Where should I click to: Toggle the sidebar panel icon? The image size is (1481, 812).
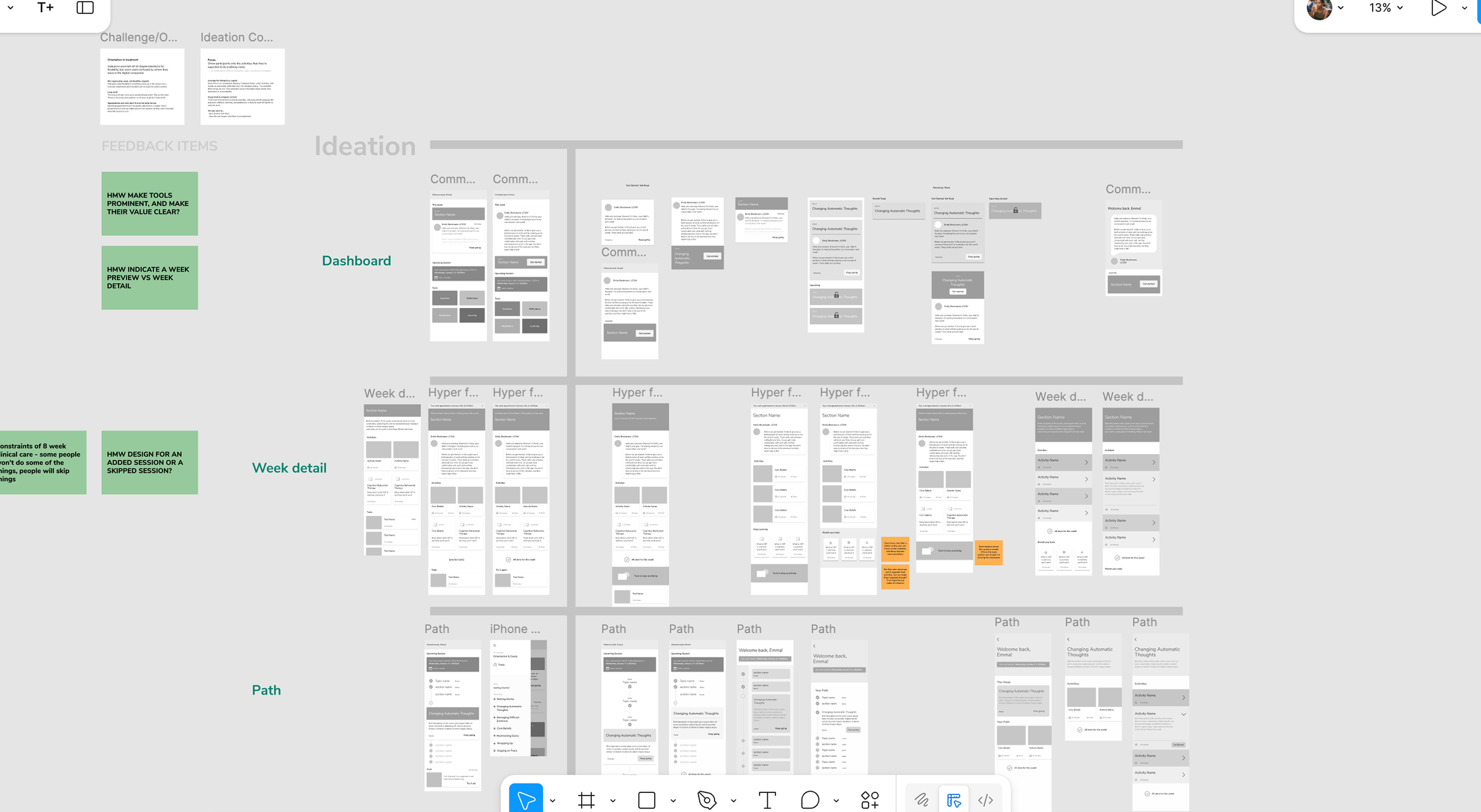click(x=85, y=8)
